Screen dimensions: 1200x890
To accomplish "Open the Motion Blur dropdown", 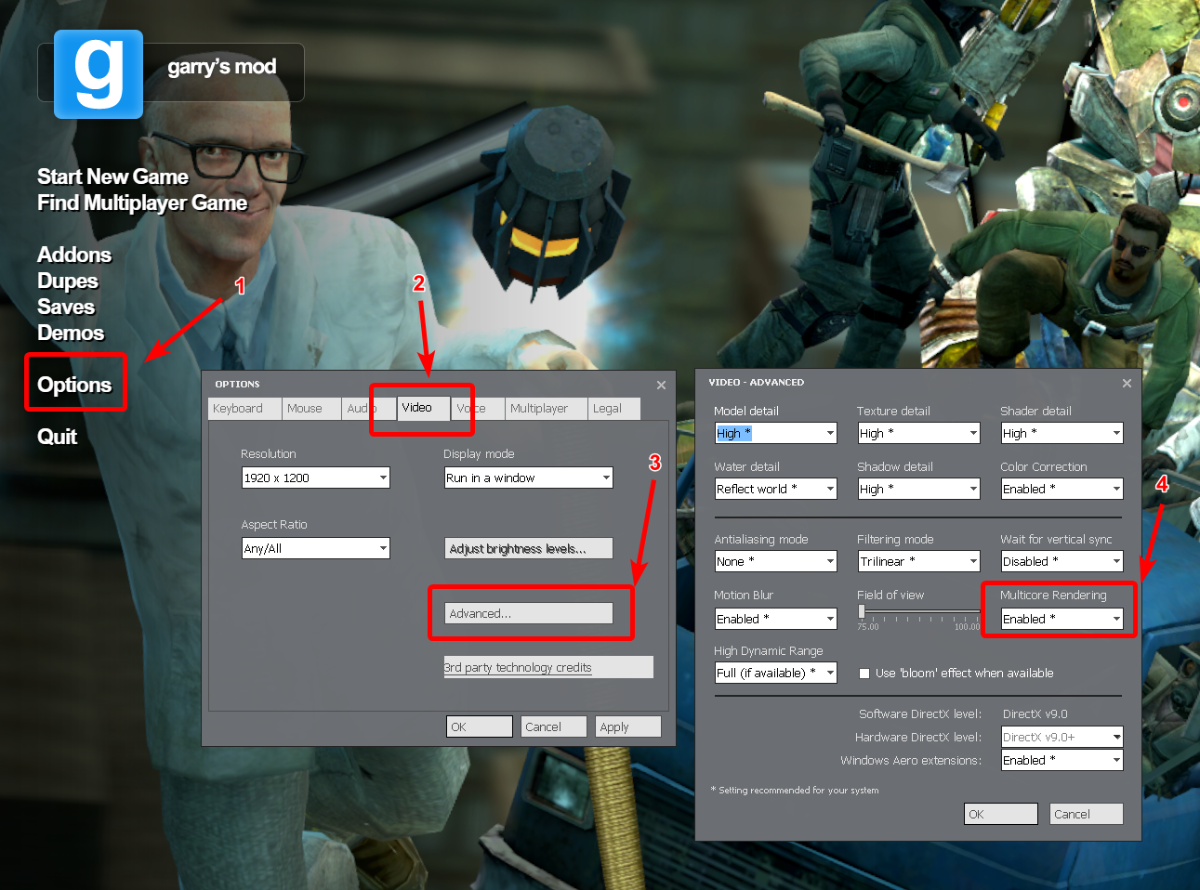I will click(x=775, y=619).
